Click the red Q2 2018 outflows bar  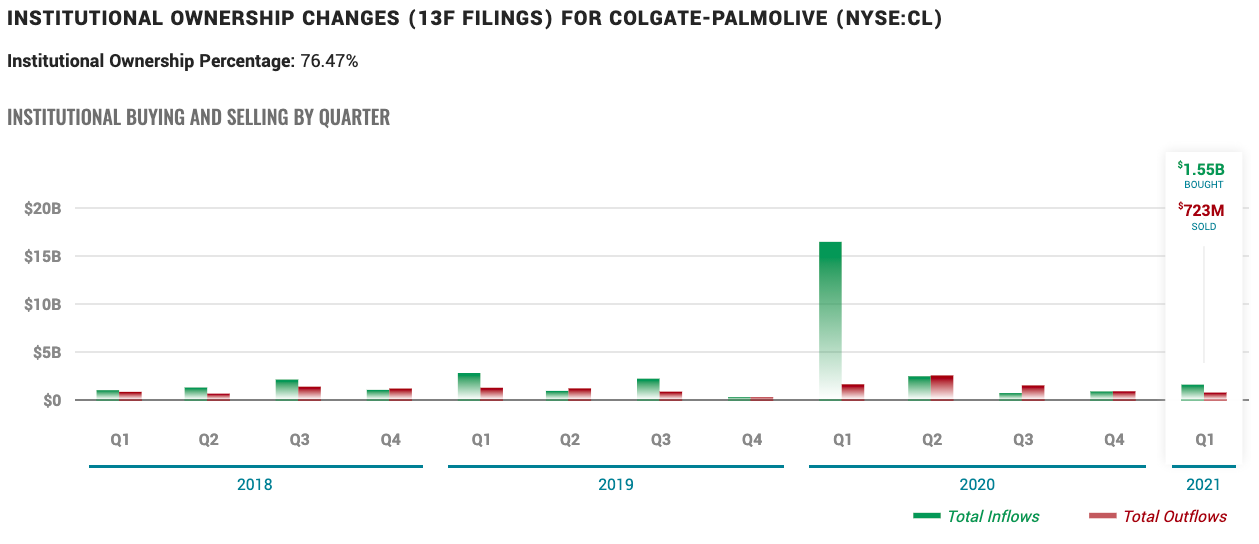click(219, 397)
